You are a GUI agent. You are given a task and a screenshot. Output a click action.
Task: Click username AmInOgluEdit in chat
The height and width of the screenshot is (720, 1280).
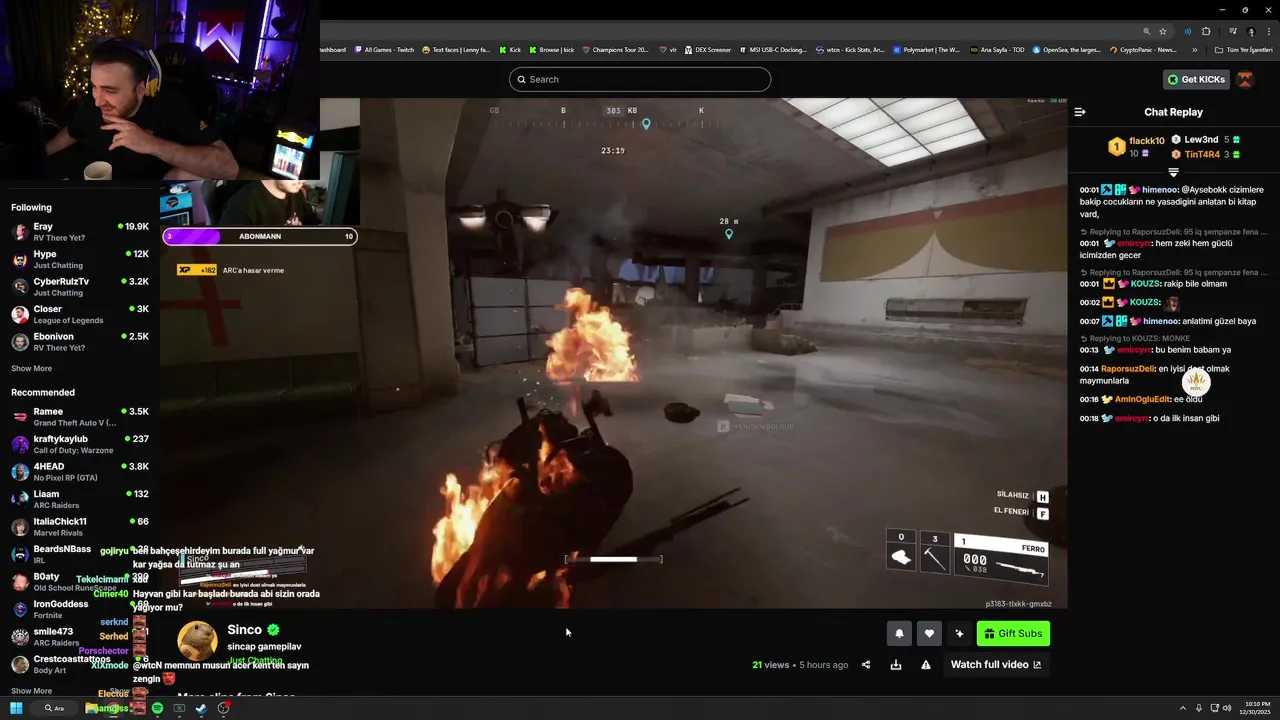(x=1143, y=399)
